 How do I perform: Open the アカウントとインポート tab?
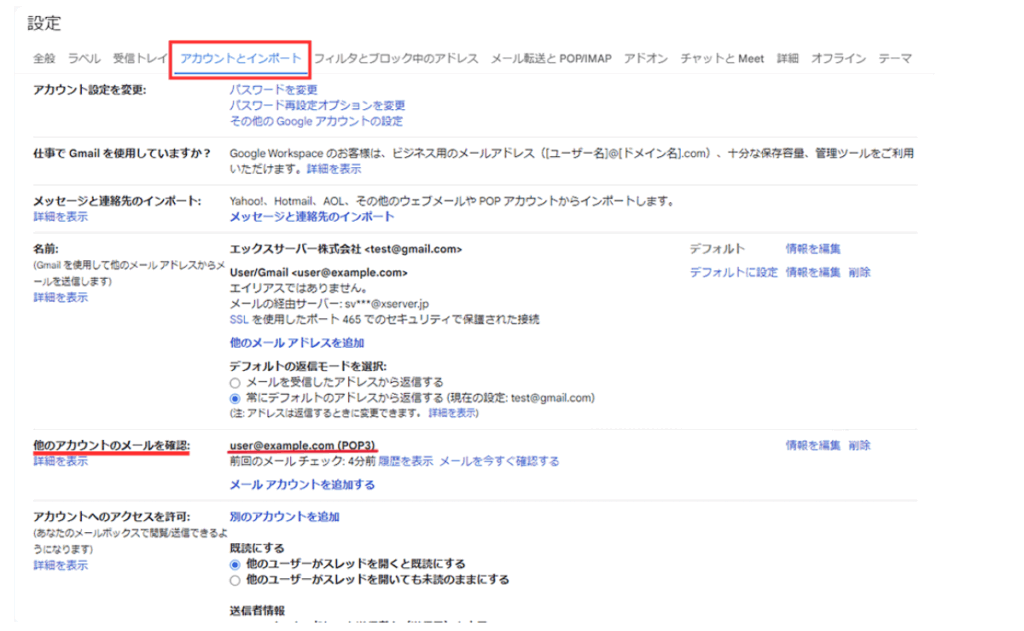pyautogui.click(x=240, y=59)
